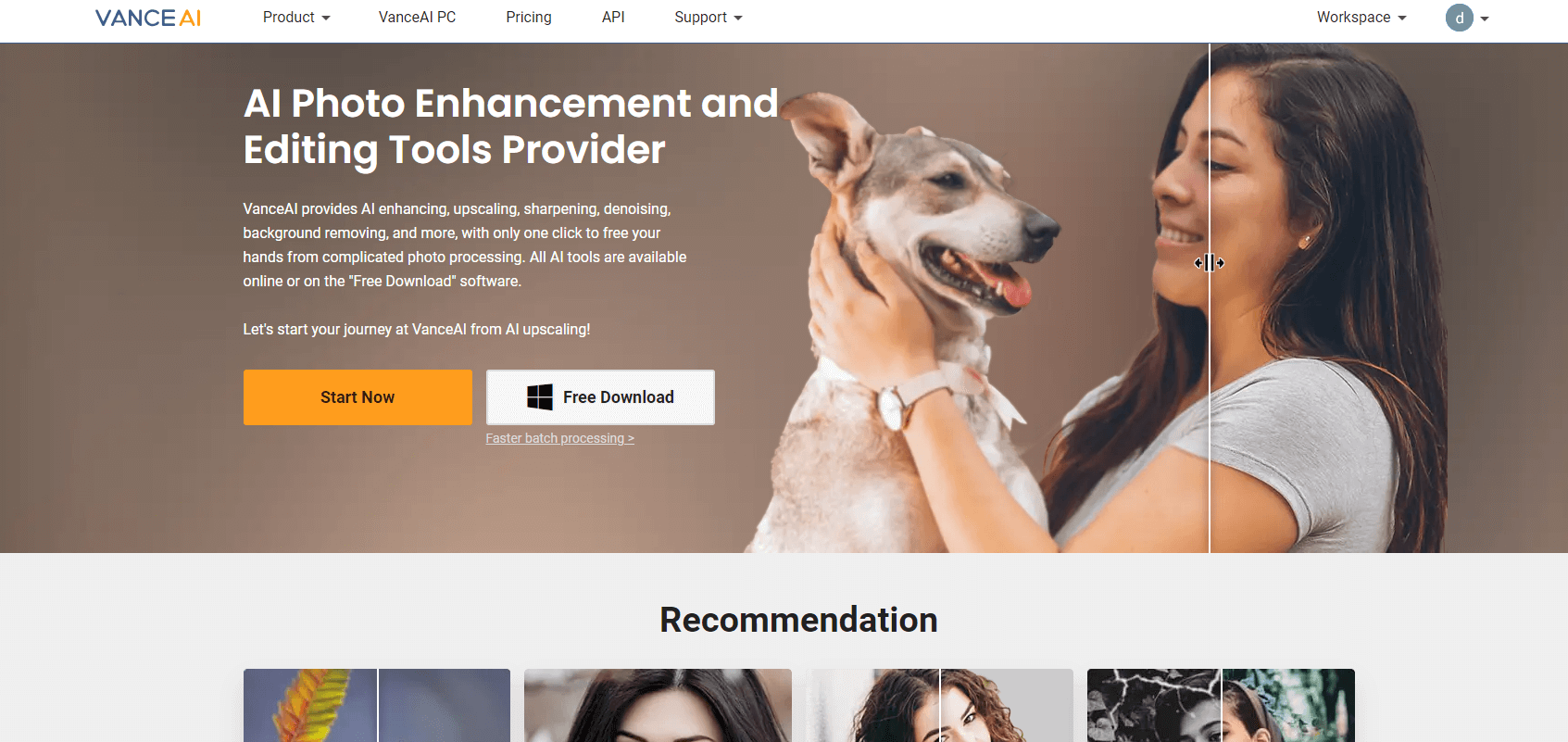Click the Windows logo on Free Download

[540, 397]
